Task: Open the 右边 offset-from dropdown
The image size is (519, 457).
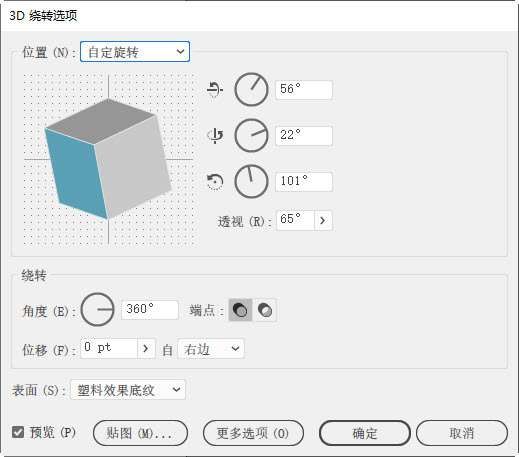Action: click(211, 349)
